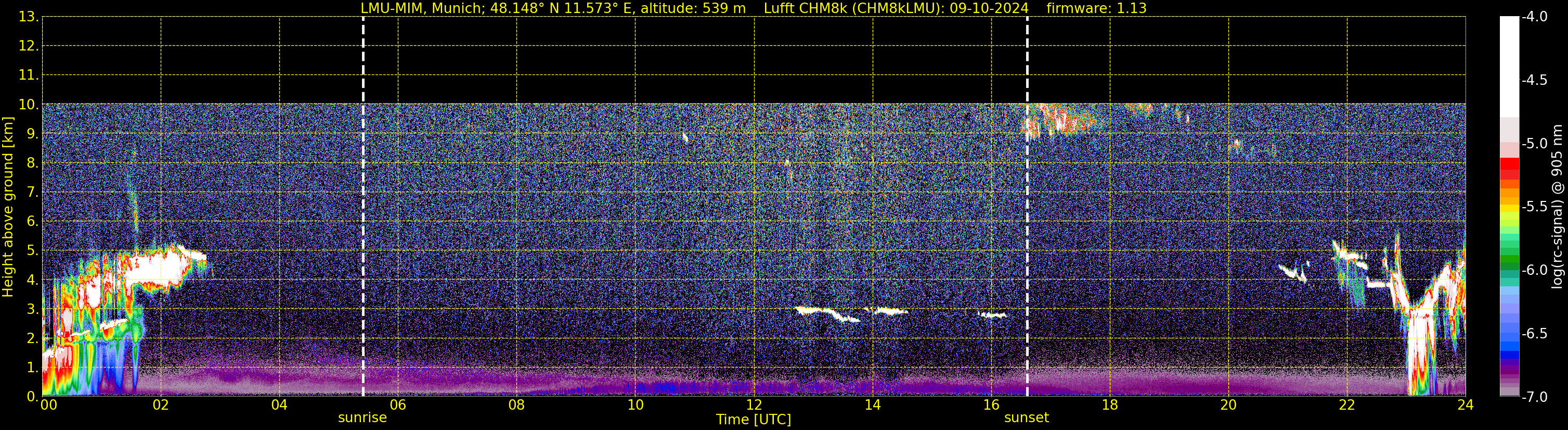Click the '12.' height tick label
This screenshot has height=430, width=1568.
click(x=29, y=46)
